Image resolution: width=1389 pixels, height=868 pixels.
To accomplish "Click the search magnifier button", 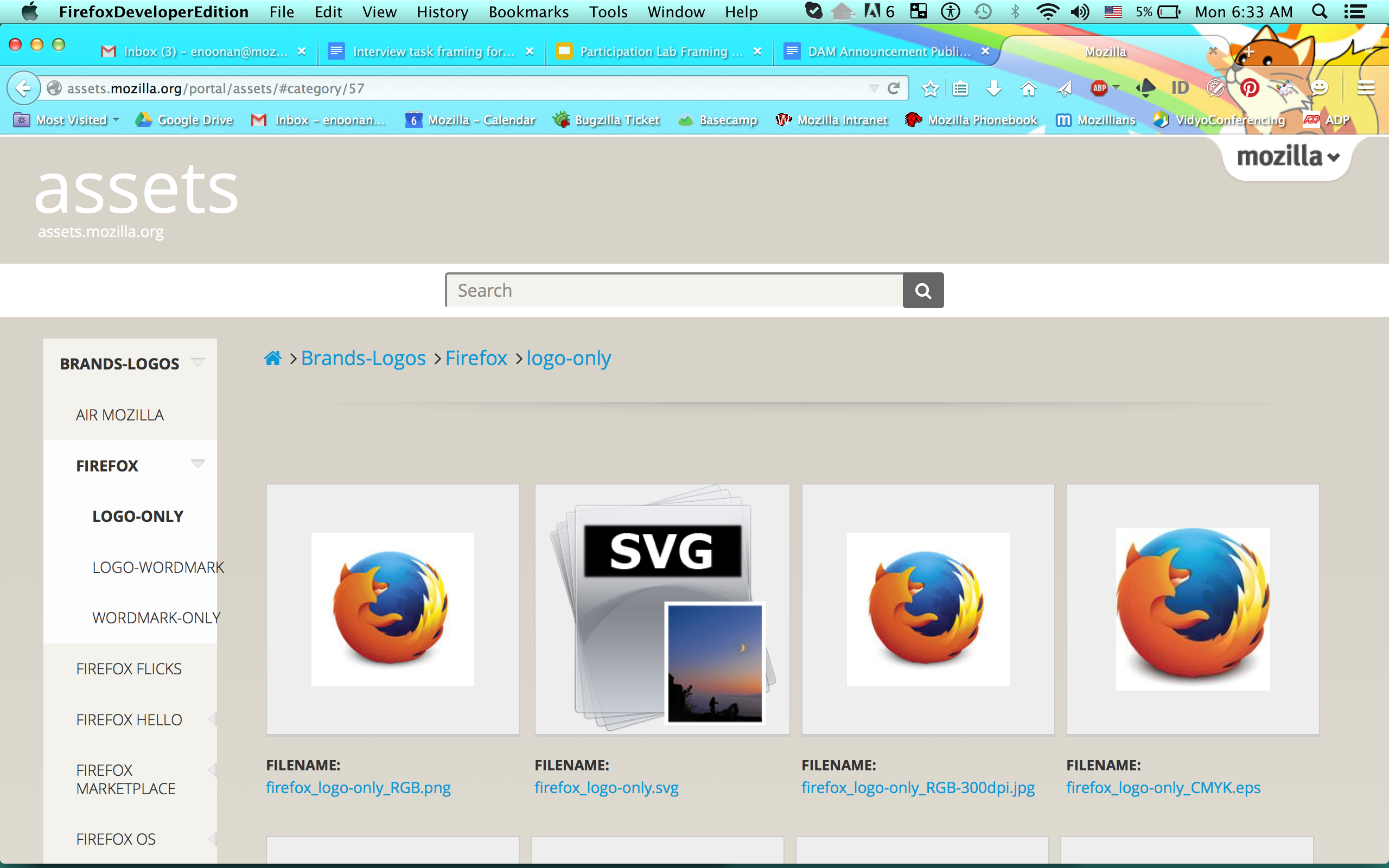I will point(922,290).
